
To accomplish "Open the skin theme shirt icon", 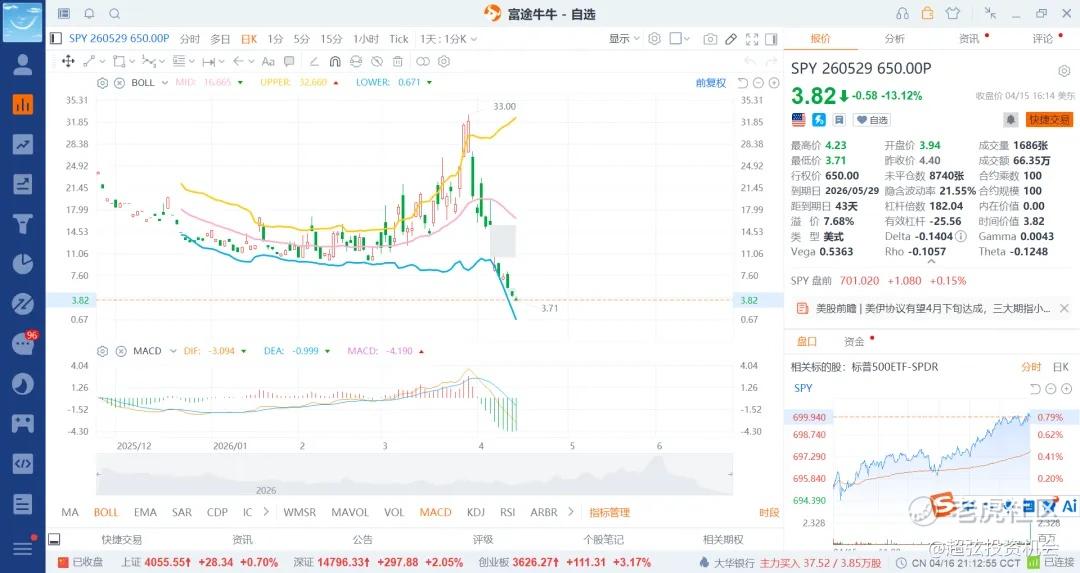I will tap(953, 13).
